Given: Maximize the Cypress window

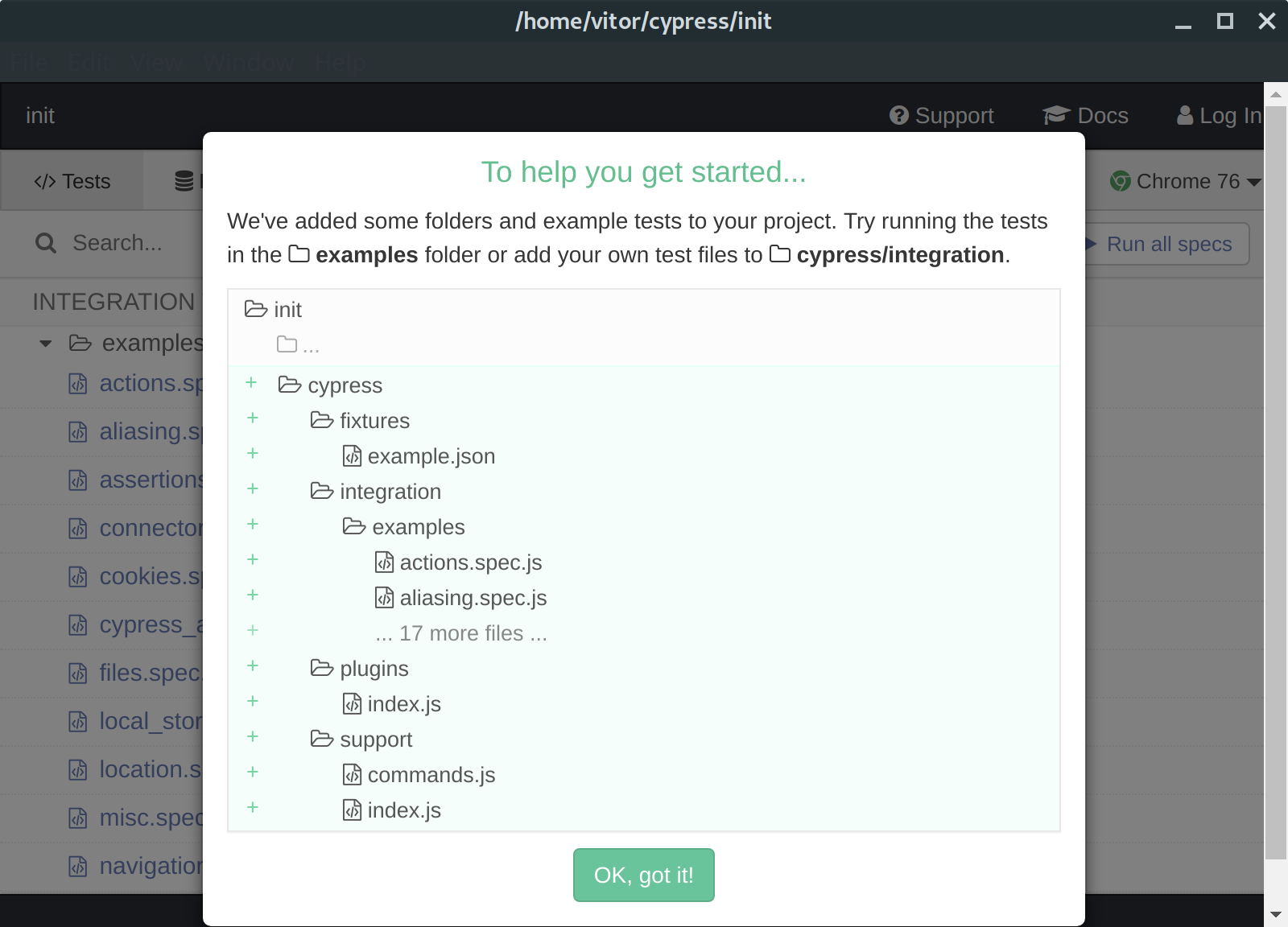Looking at the screenshot, I should tap(1224, 21).
